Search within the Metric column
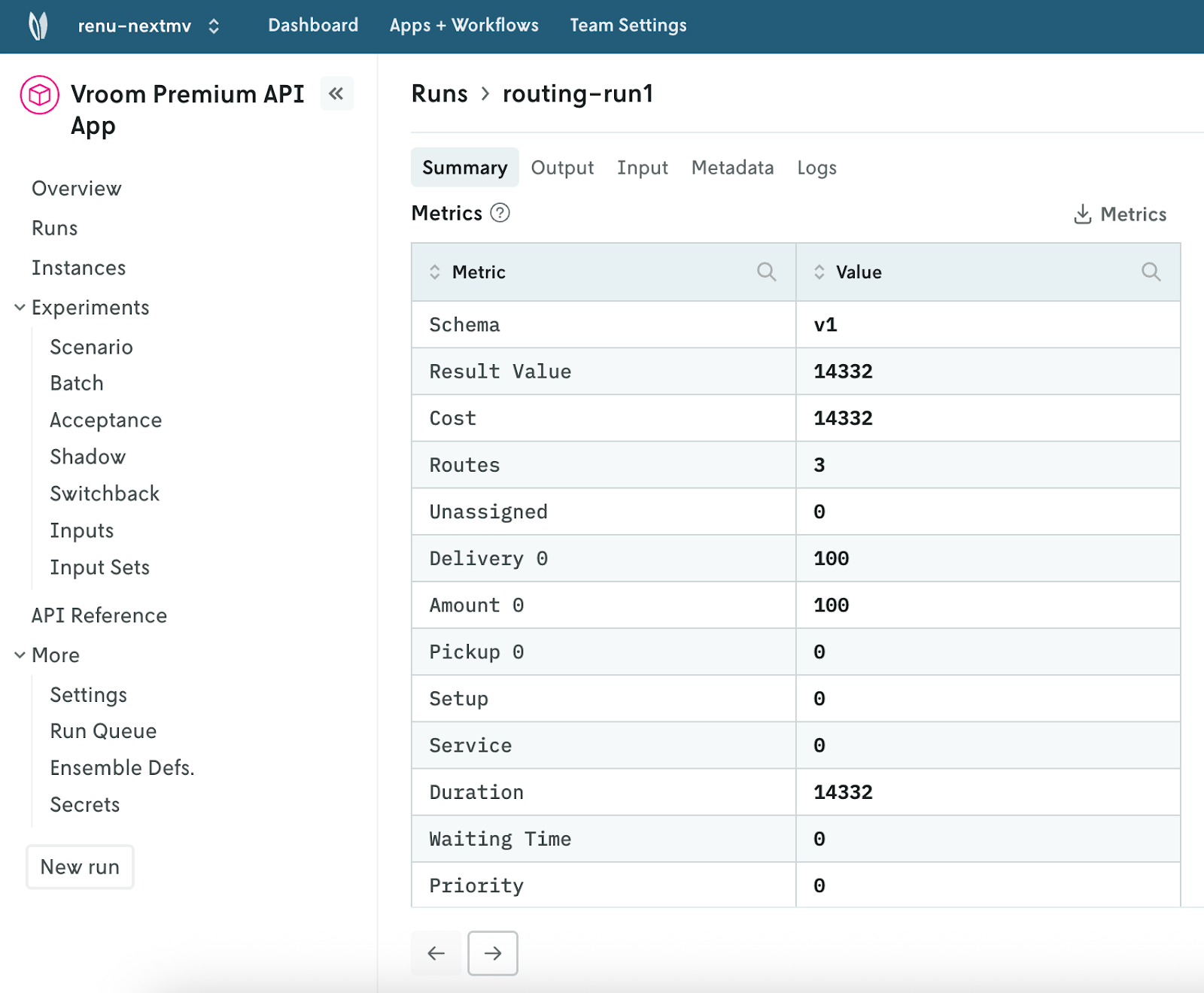This screenshot has height=993, width=1204. pos(766,272)
